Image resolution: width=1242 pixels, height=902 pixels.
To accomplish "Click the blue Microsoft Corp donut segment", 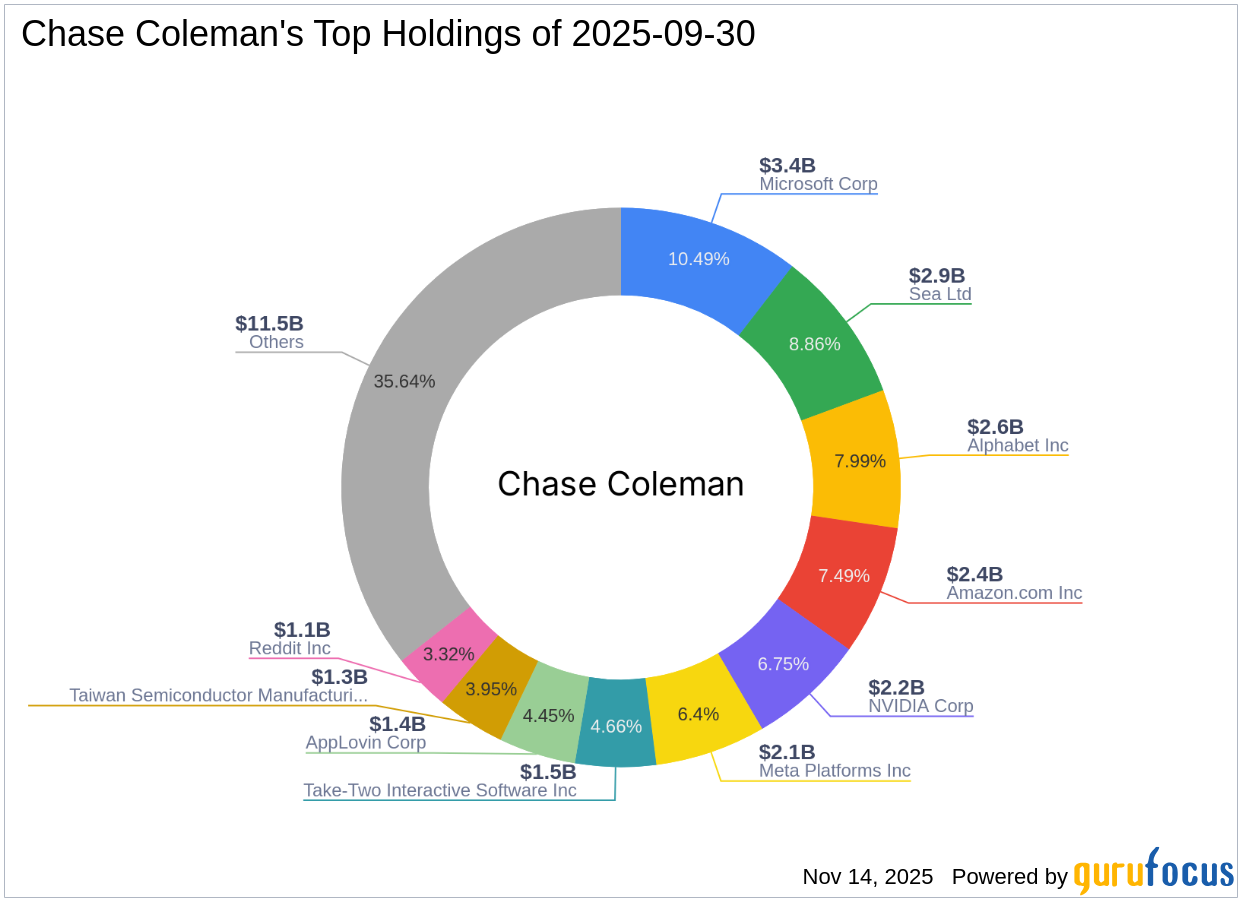I will pos(699,259).
